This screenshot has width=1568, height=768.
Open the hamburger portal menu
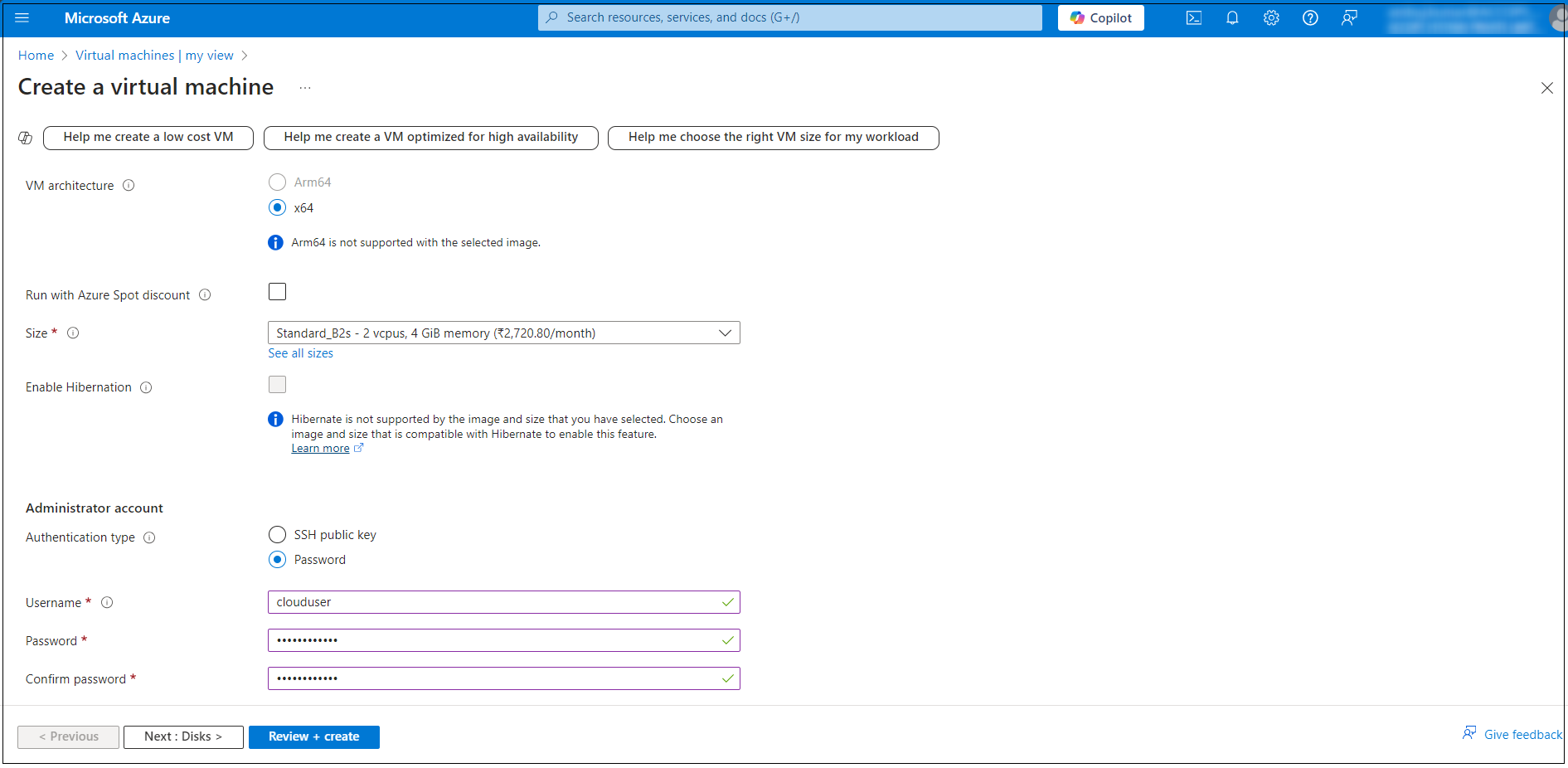click(22, 18)
